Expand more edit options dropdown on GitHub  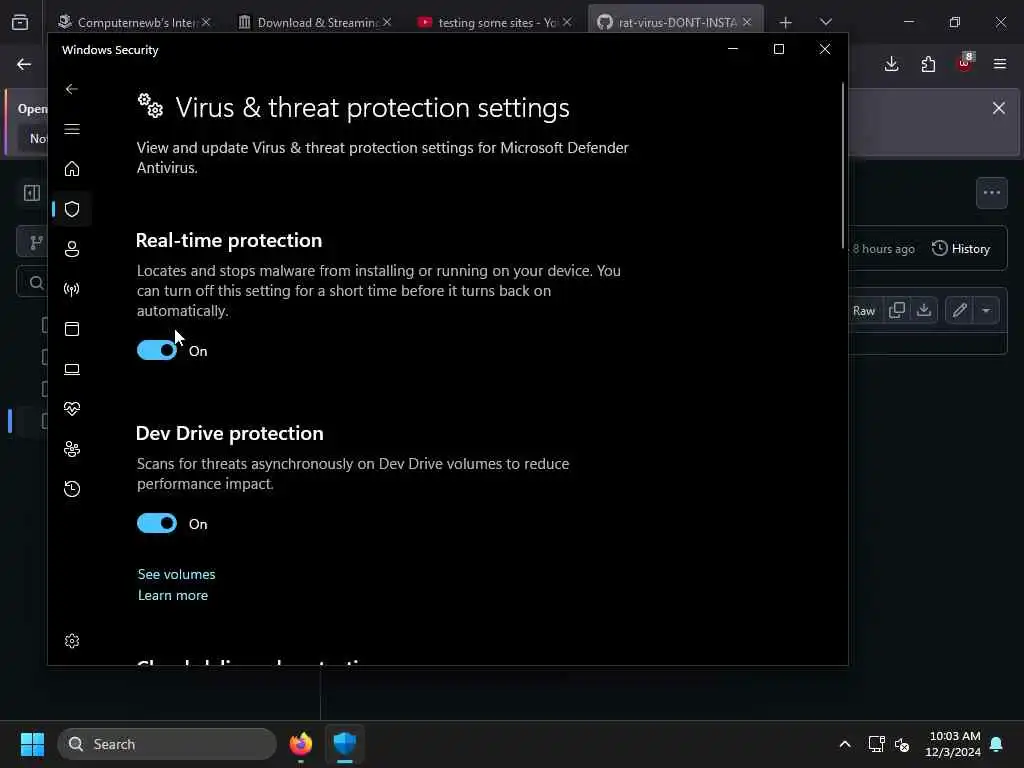click(x=986, y=310)
